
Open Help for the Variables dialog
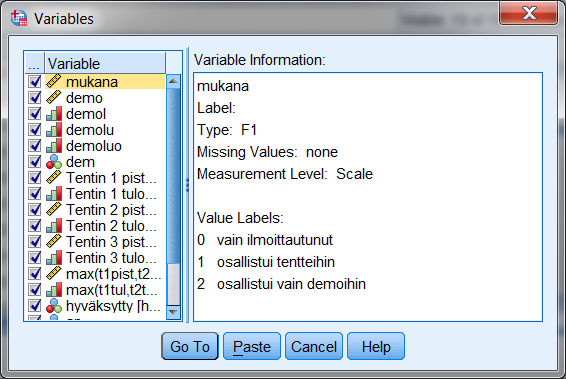[x=376, y=347]
